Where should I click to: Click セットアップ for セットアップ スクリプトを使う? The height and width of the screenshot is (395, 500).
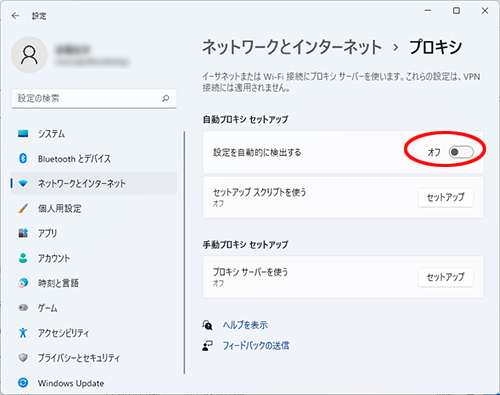click(x=446, y=197)
